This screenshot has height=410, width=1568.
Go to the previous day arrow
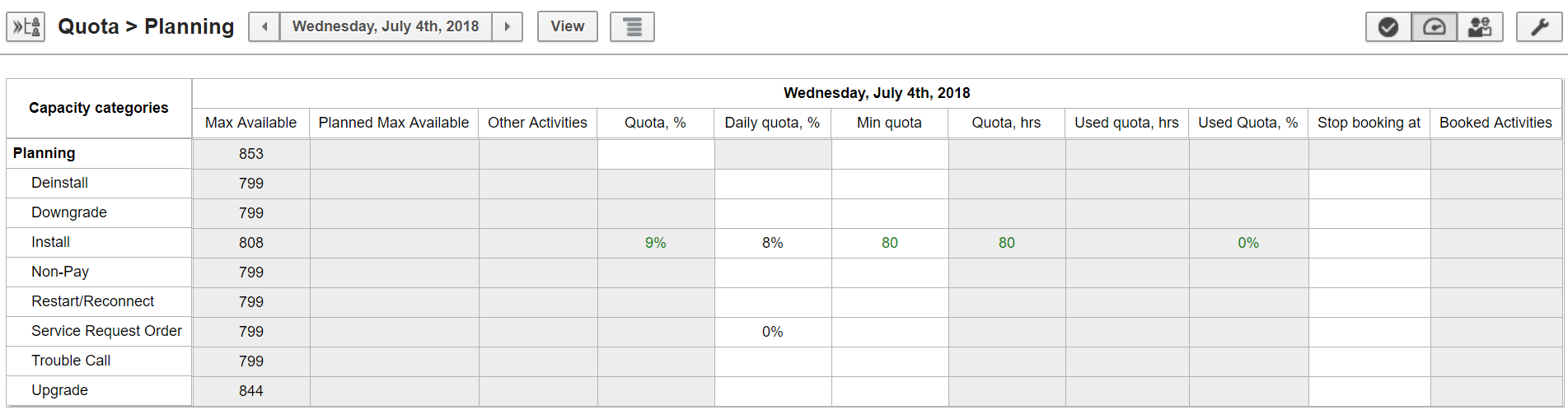coord(264,27)
